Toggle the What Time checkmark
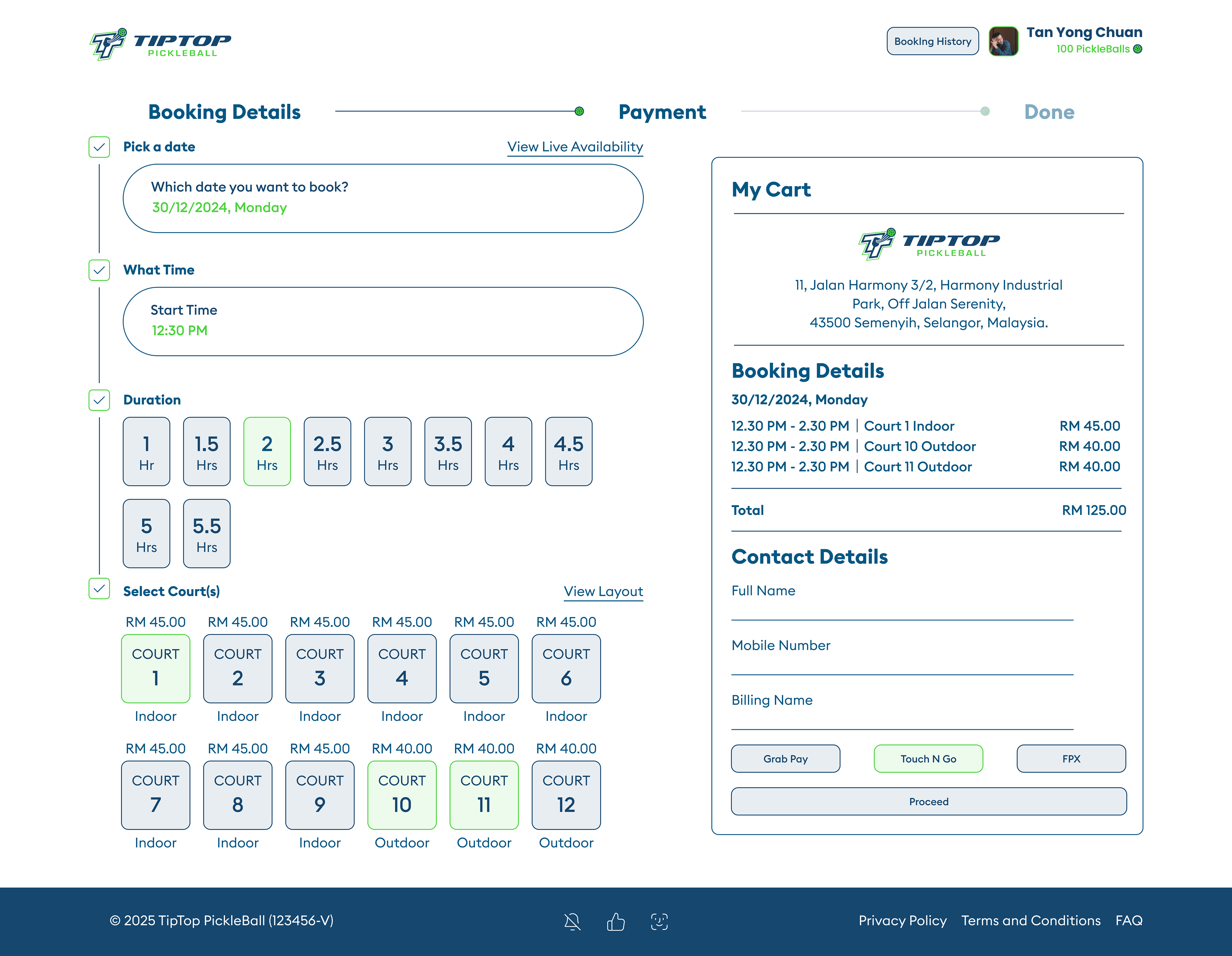Screen dimensions: 1232x956 (x=99, y=270)
